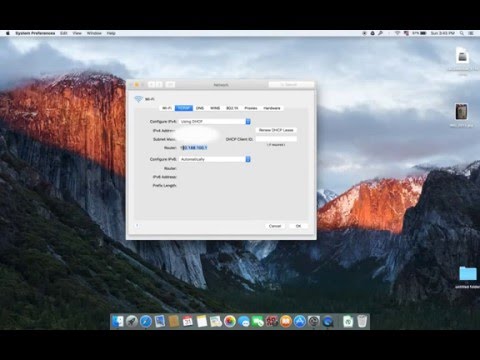The image size is (480, 360).
Task: Open Configure IPv4 dropdown
Action: (x=215, y=122)
